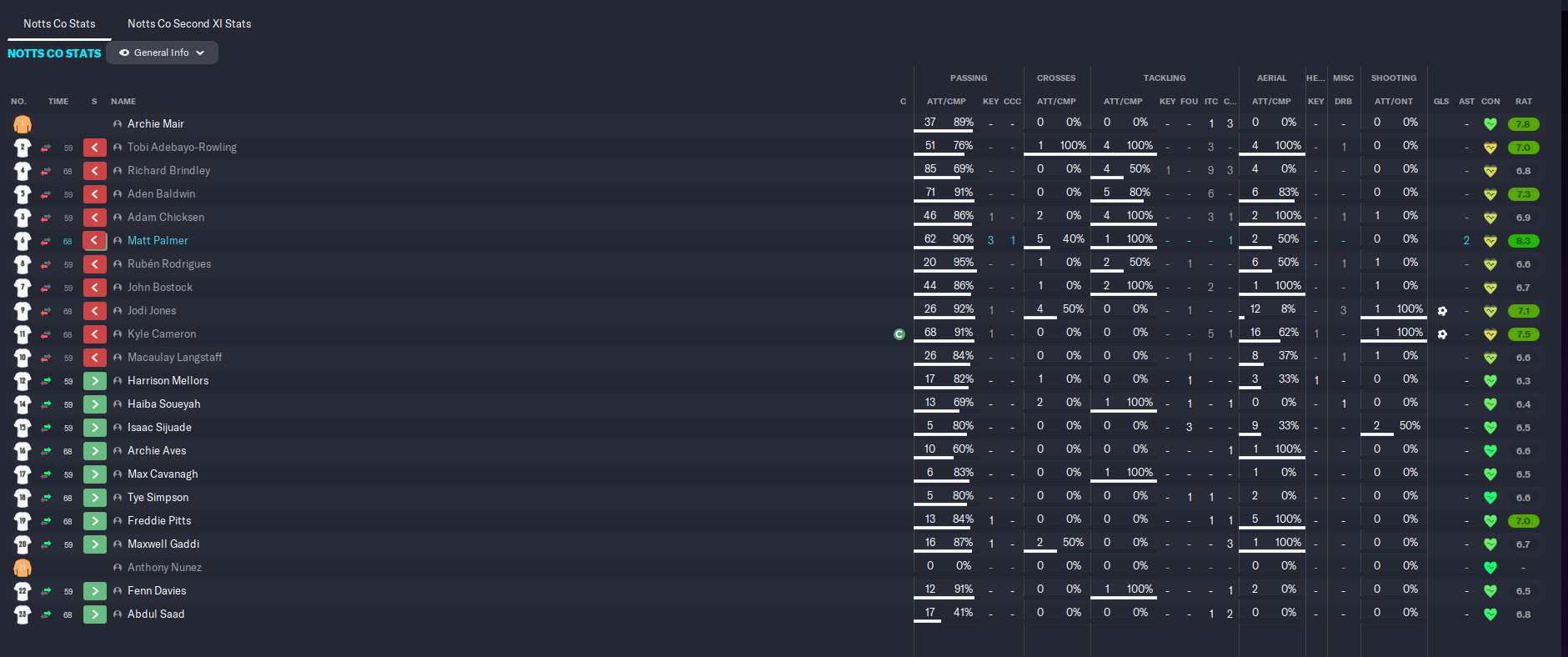Click Richard Brindley's 85 passes attempted value

930,168
